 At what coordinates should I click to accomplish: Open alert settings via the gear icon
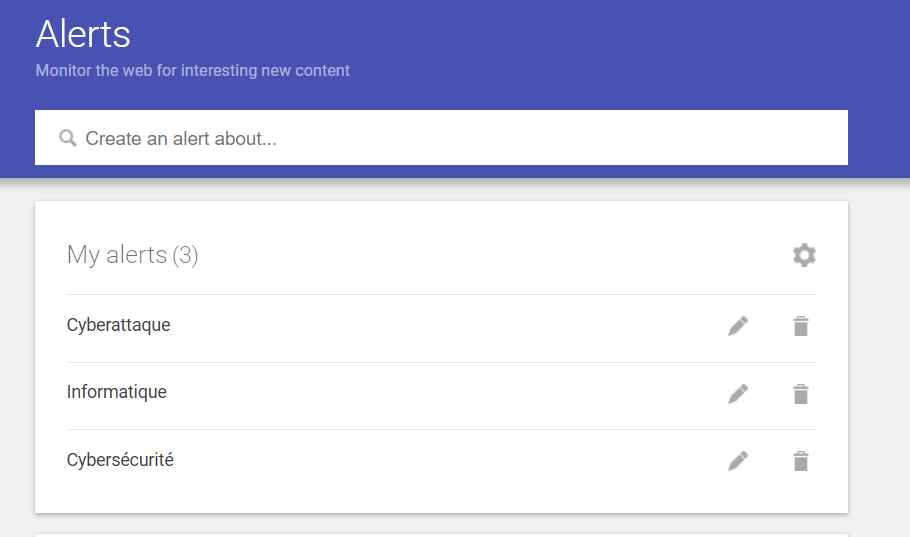(804, 255)
